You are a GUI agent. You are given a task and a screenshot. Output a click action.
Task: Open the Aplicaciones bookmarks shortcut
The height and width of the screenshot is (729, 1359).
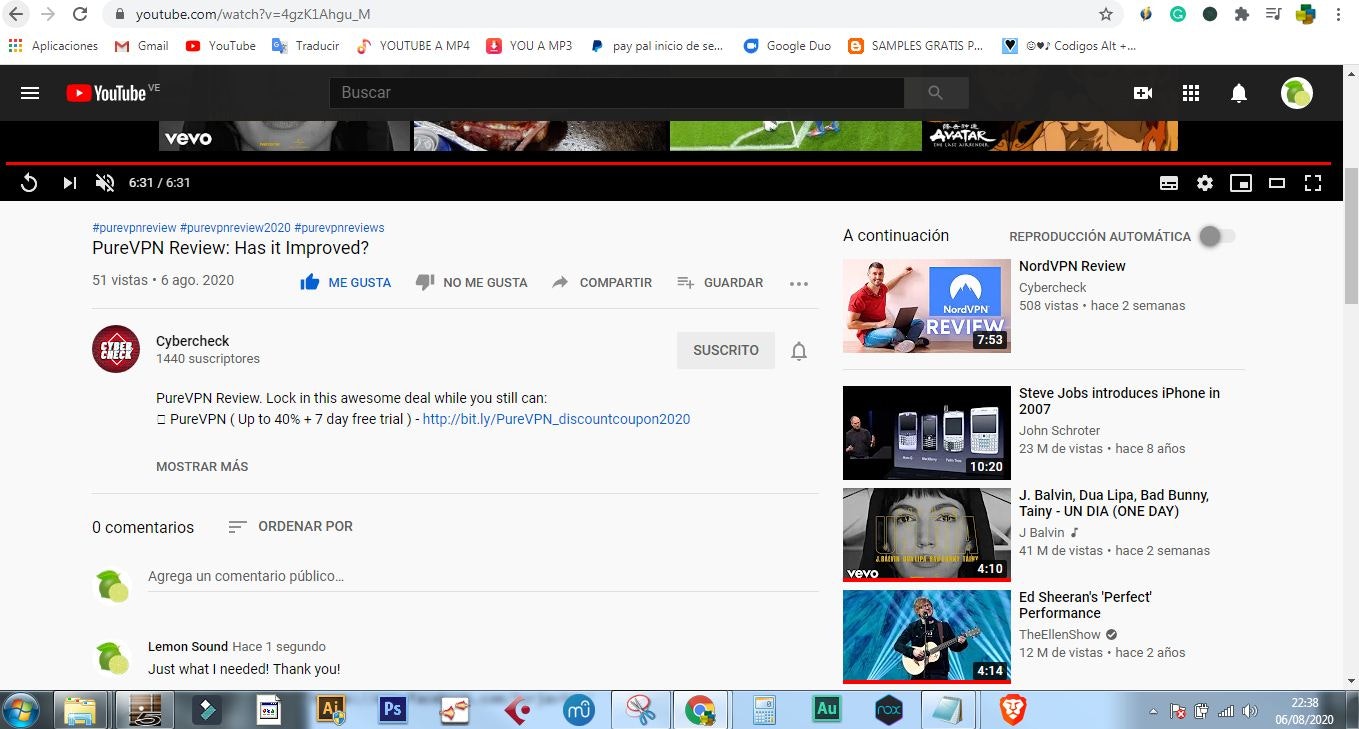pyautogui.click(x=53, y=46)
